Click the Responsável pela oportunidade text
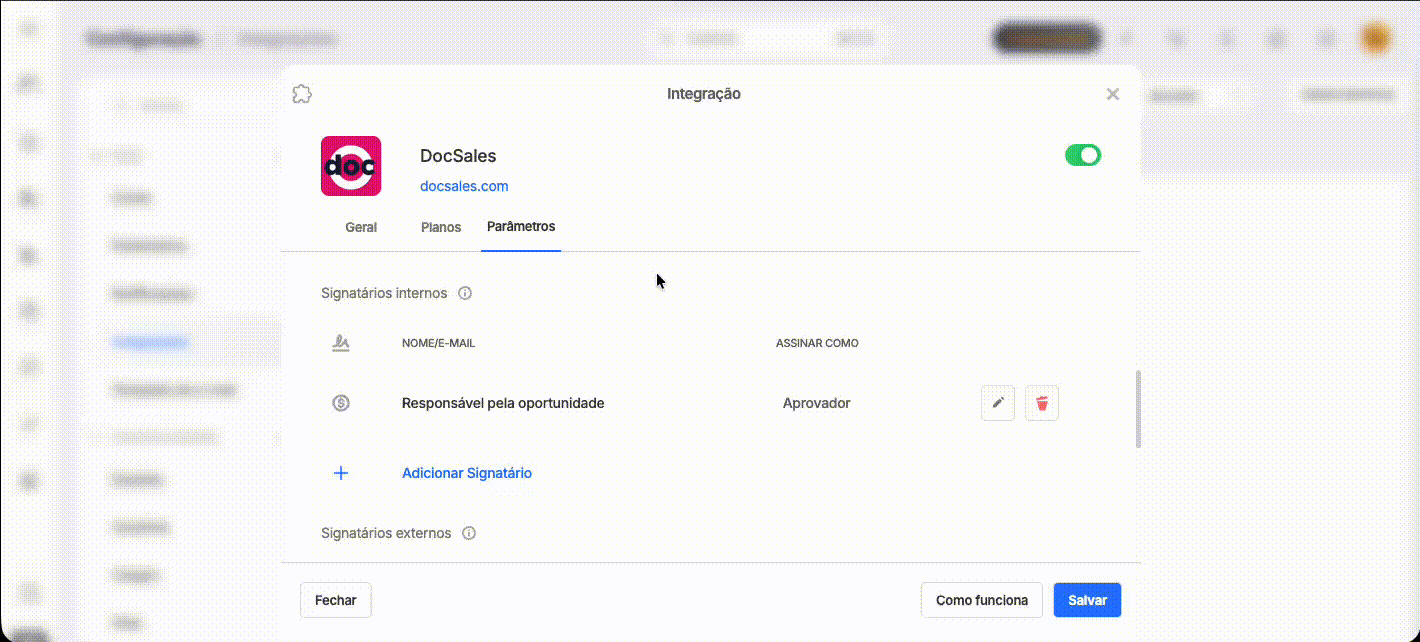 tap(503, 403)
